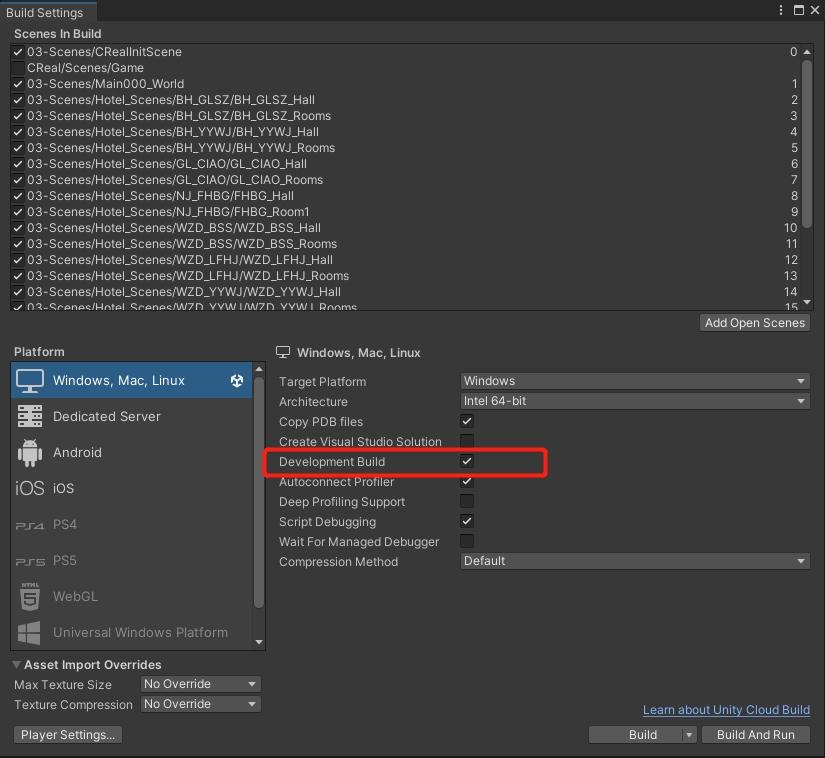Collapse Asset Import Overrides section
825x758 pixels.
pyautogui.click(x=17, y=665)
